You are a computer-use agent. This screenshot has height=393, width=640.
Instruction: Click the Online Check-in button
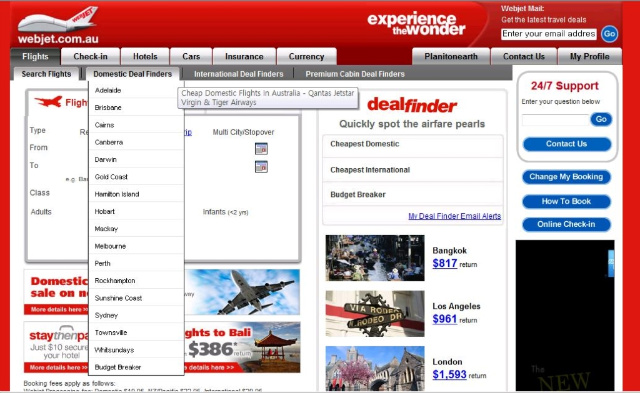pos(566,224)
